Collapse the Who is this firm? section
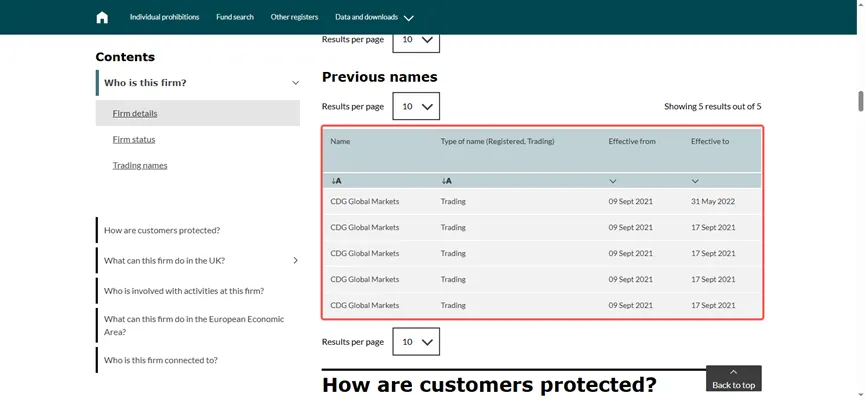Screen dimensions: 865x400 point(296,83)
